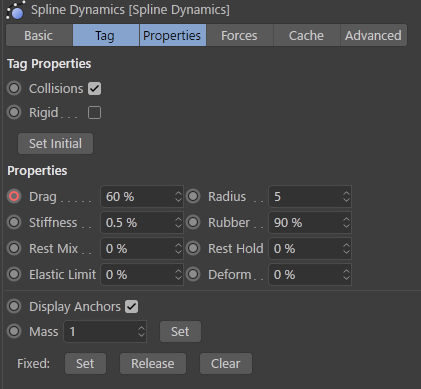Viewport: 421px width, 389px height.
Task: Click the Mass keyframe animation dot
Action: pyautogui.click(x=14, y=331)
